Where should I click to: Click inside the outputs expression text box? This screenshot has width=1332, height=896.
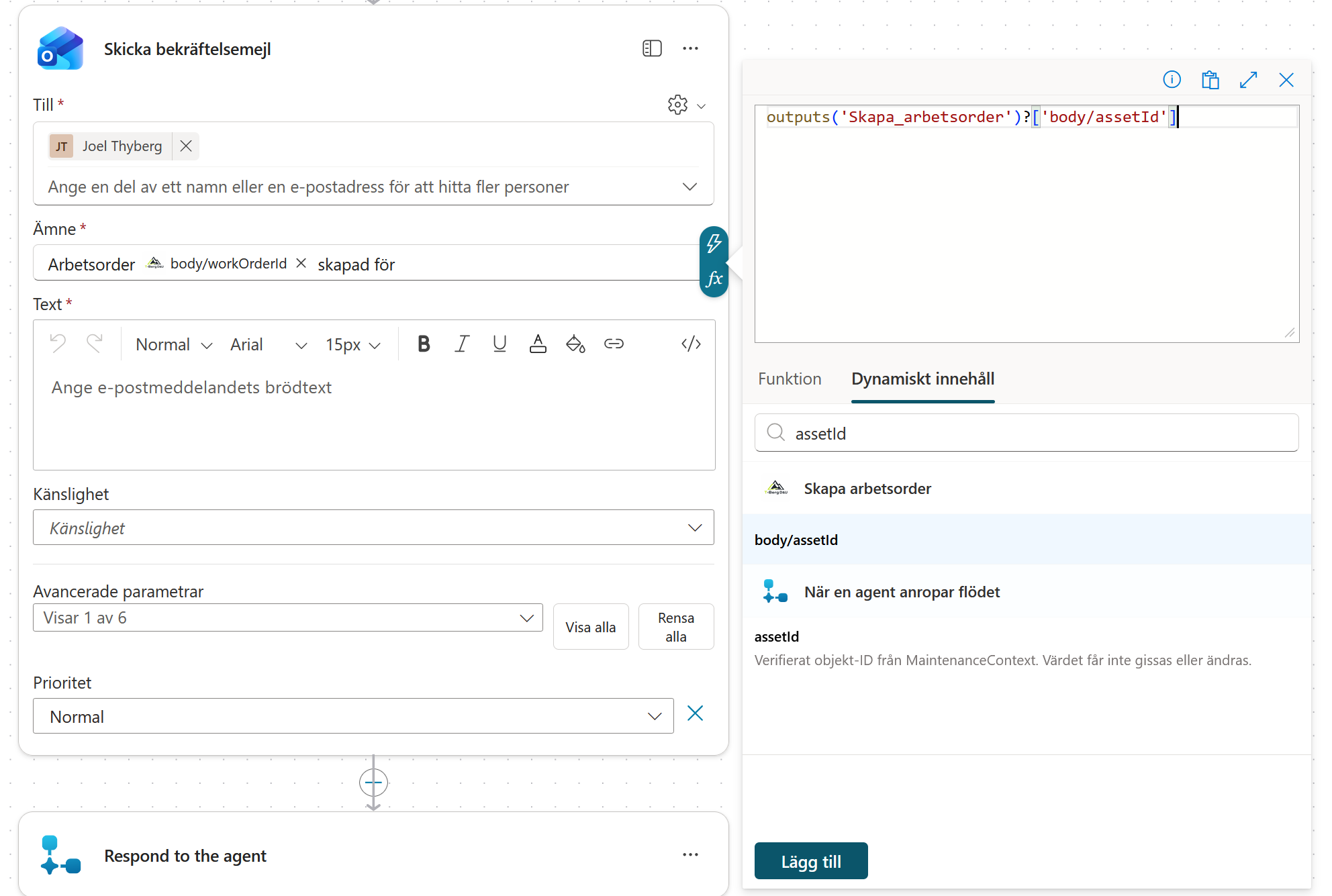(x=1027, y=223)
